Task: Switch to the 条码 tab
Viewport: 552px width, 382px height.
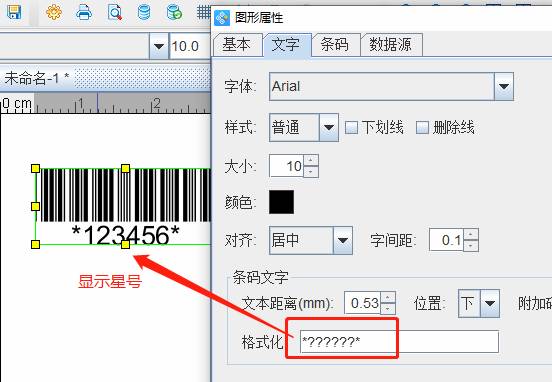Action: (335, 45)
